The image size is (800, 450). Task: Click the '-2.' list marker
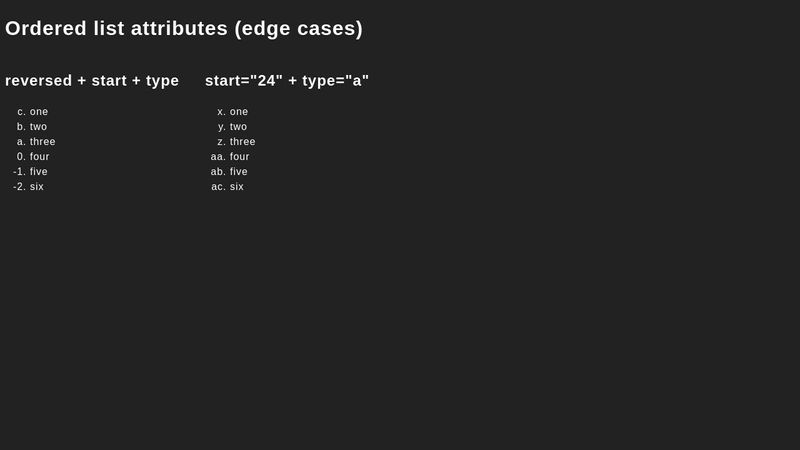[x=19, y=187]
